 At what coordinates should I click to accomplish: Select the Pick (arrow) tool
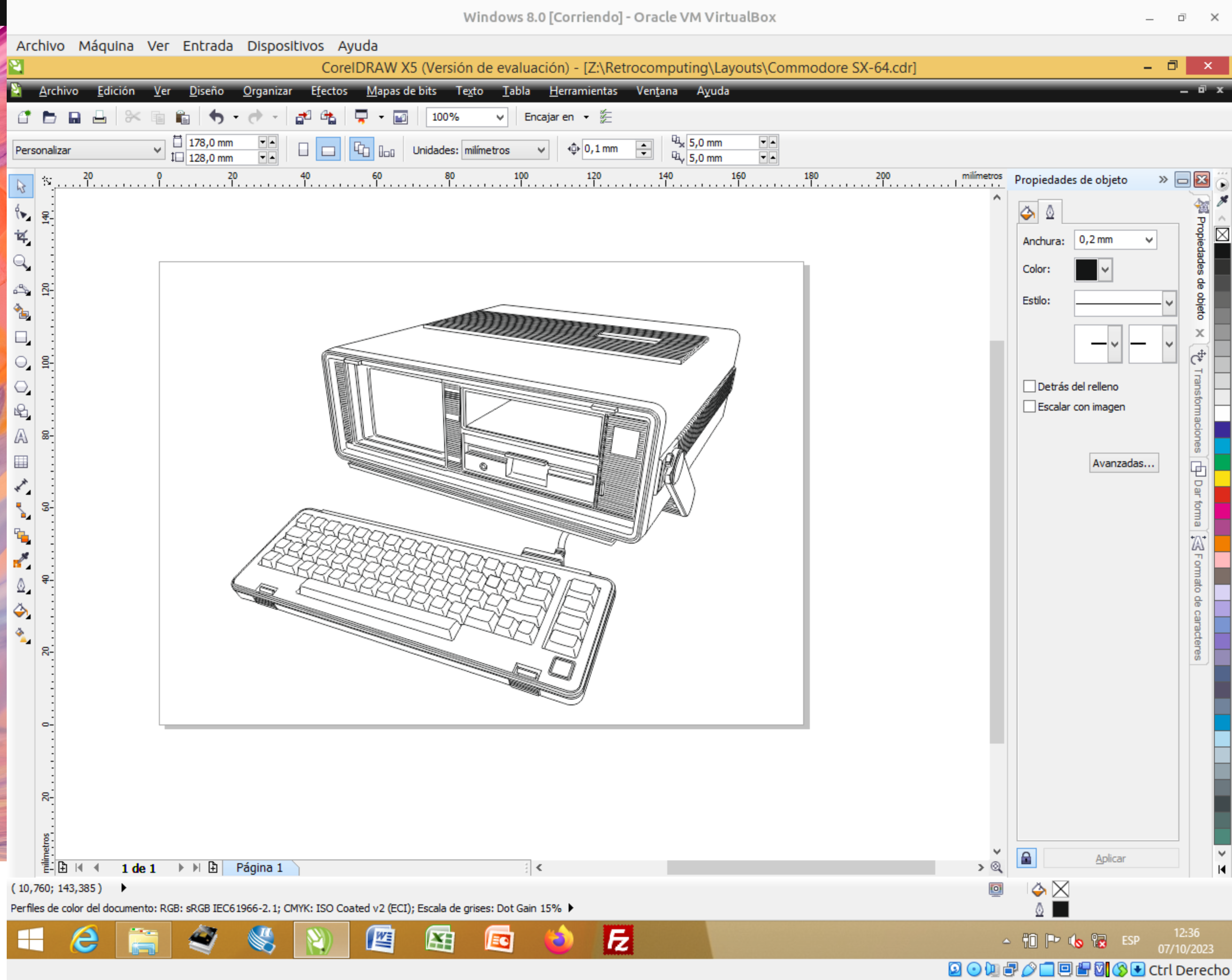pos(21,186)
